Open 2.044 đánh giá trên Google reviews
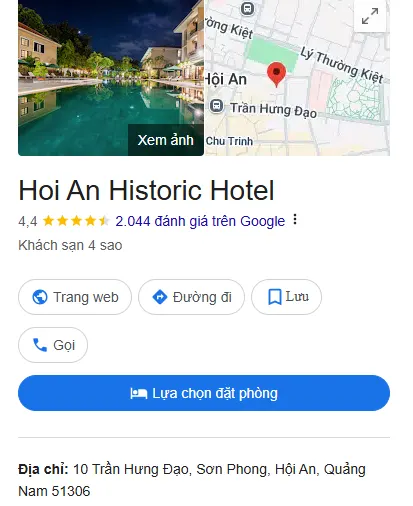413x506 pixels. coord(200,221)
